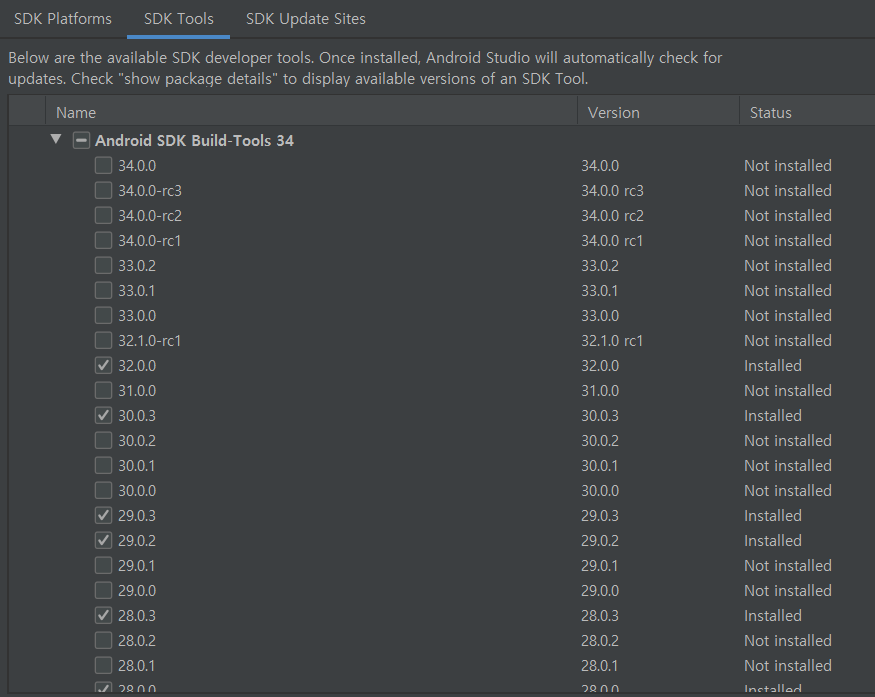
Task: Tick the 29.0.0 checkbox
Action: 103,590
